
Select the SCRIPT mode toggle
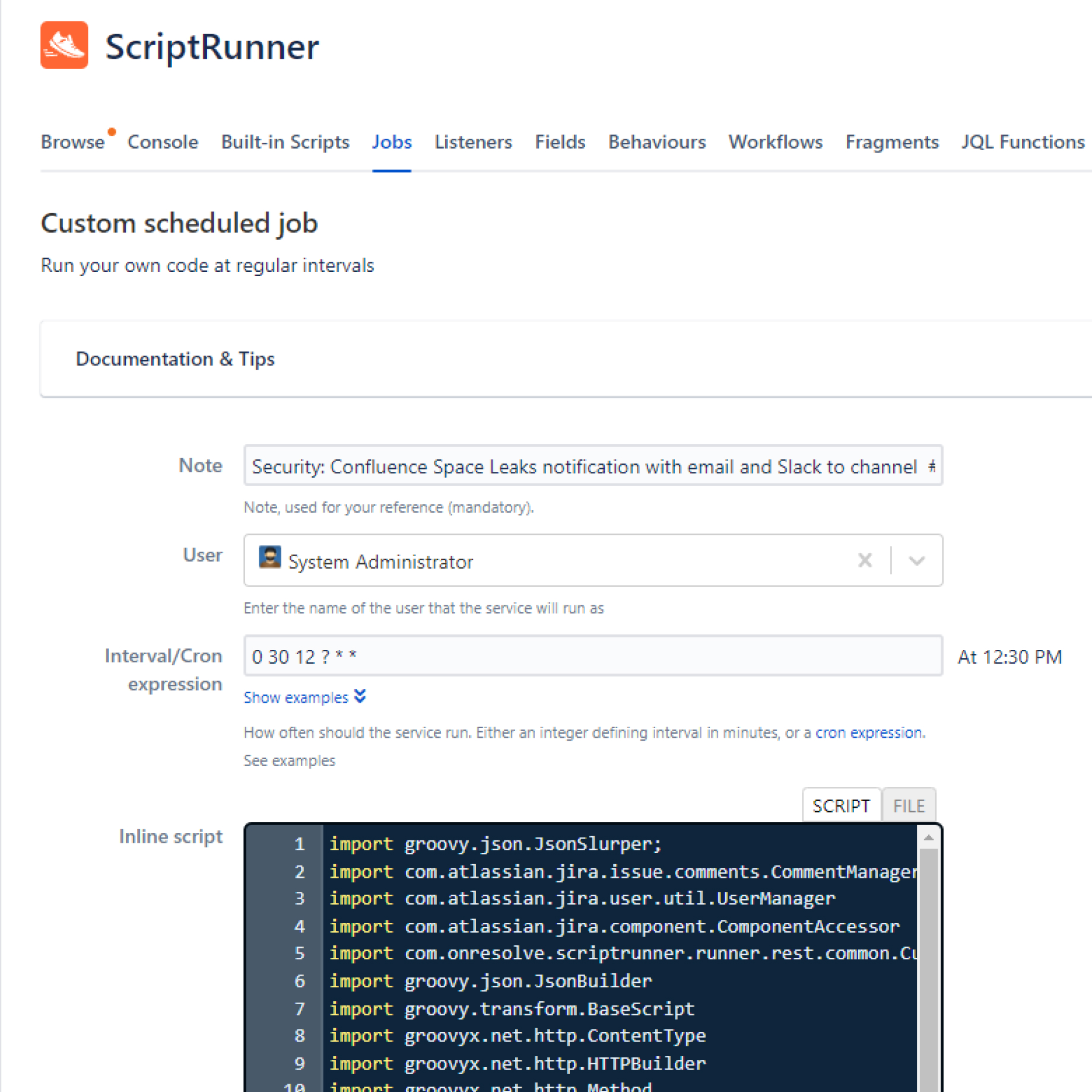(840, 805)
